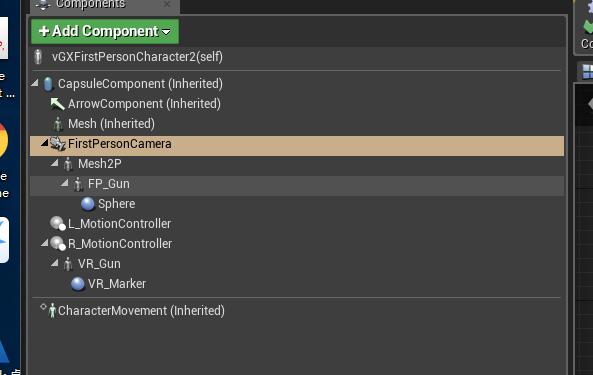Collapse the VR_Gun node arrow
The image size is (593, 375).
pos(55,262)
